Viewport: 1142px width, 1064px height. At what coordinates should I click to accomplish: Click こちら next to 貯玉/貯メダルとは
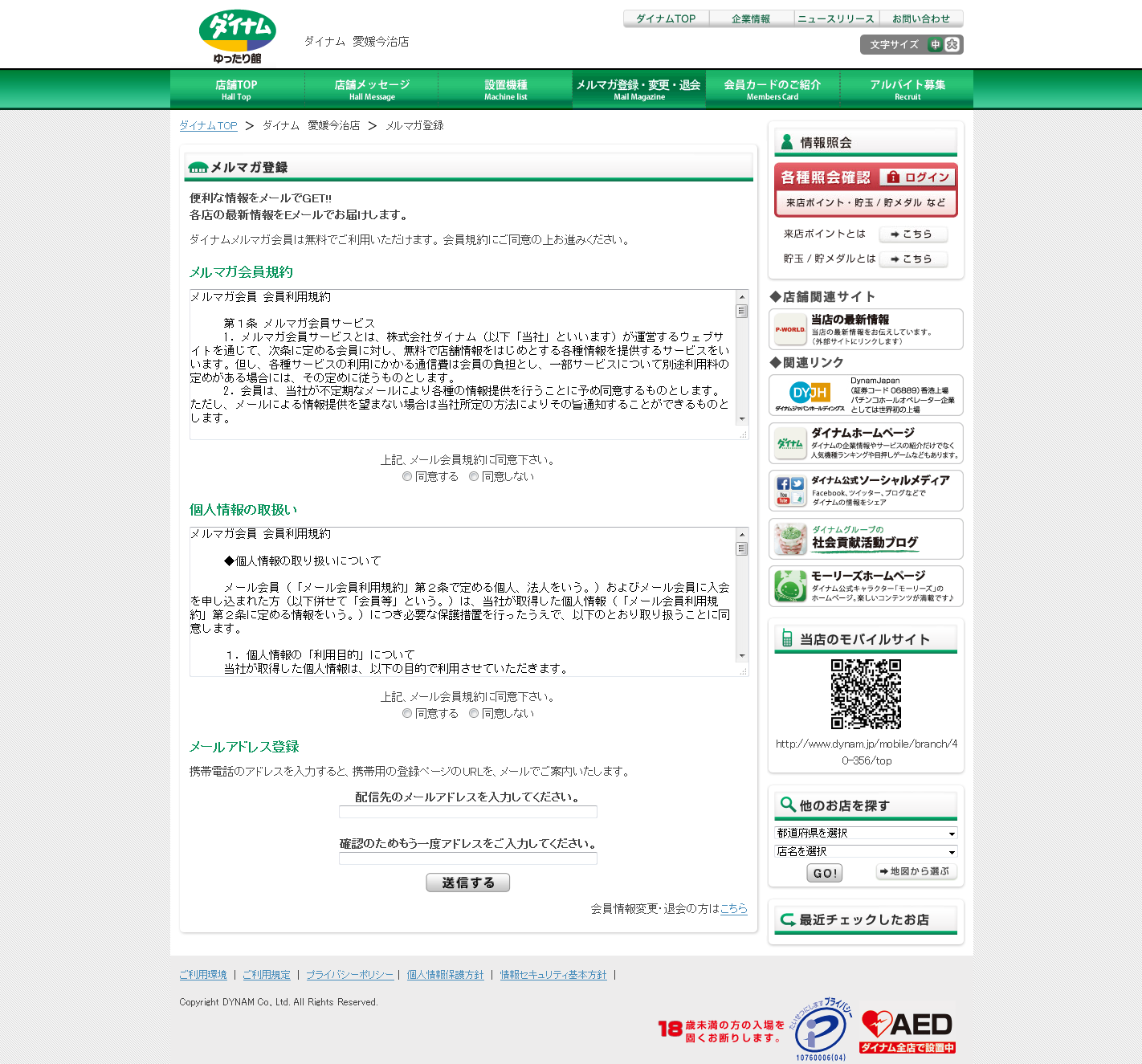point(913,259)
